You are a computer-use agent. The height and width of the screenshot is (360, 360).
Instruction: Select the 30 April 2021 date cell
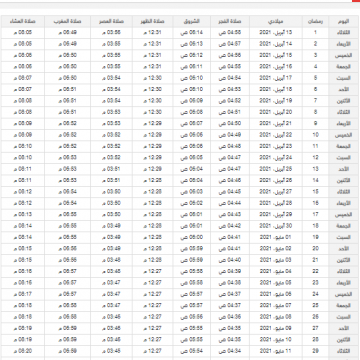276,226
